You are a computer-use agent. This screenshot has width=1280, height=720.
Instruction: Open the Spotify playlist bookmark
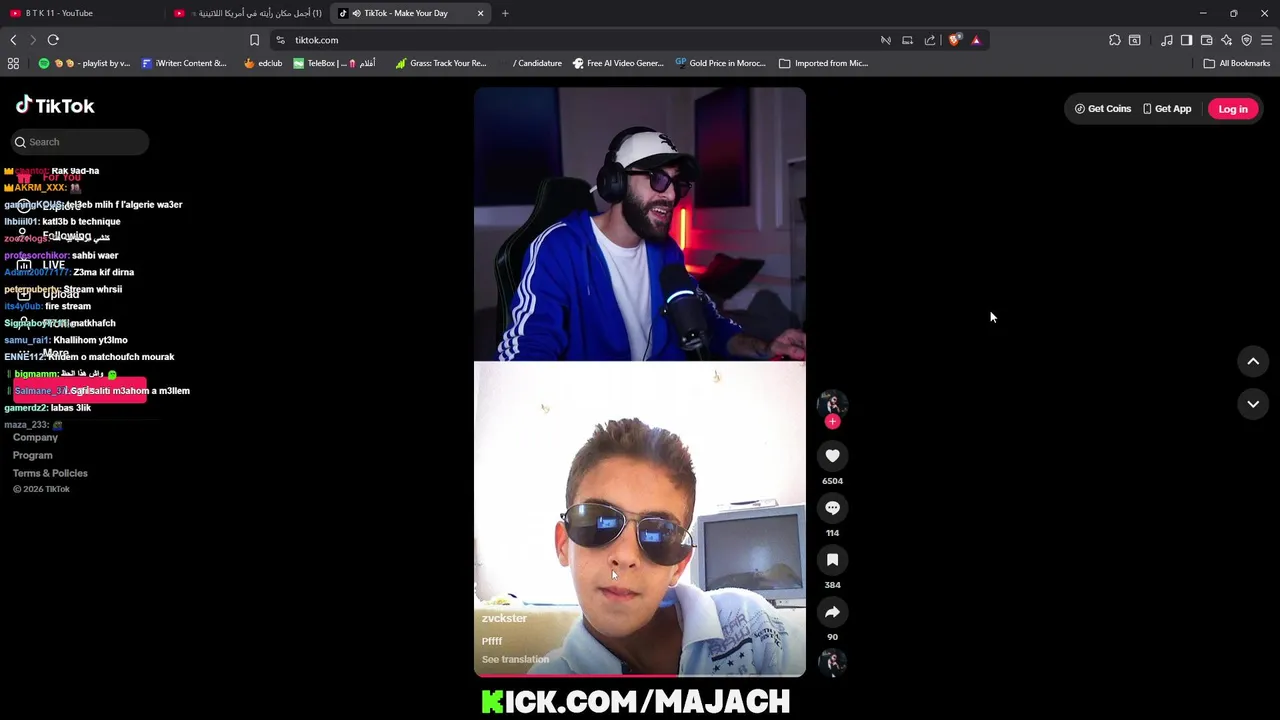tap(84, 63)
